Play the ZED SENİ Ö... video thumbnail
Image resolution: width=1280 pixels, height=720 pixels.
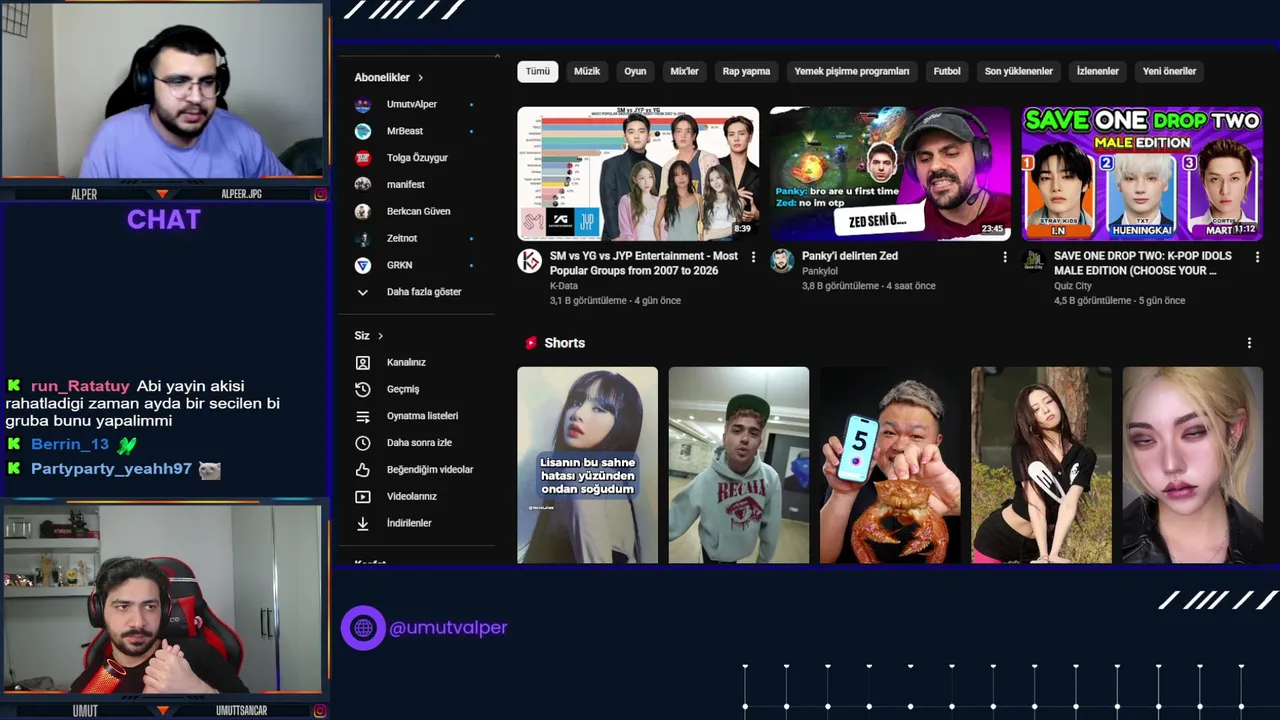point(890,174)
